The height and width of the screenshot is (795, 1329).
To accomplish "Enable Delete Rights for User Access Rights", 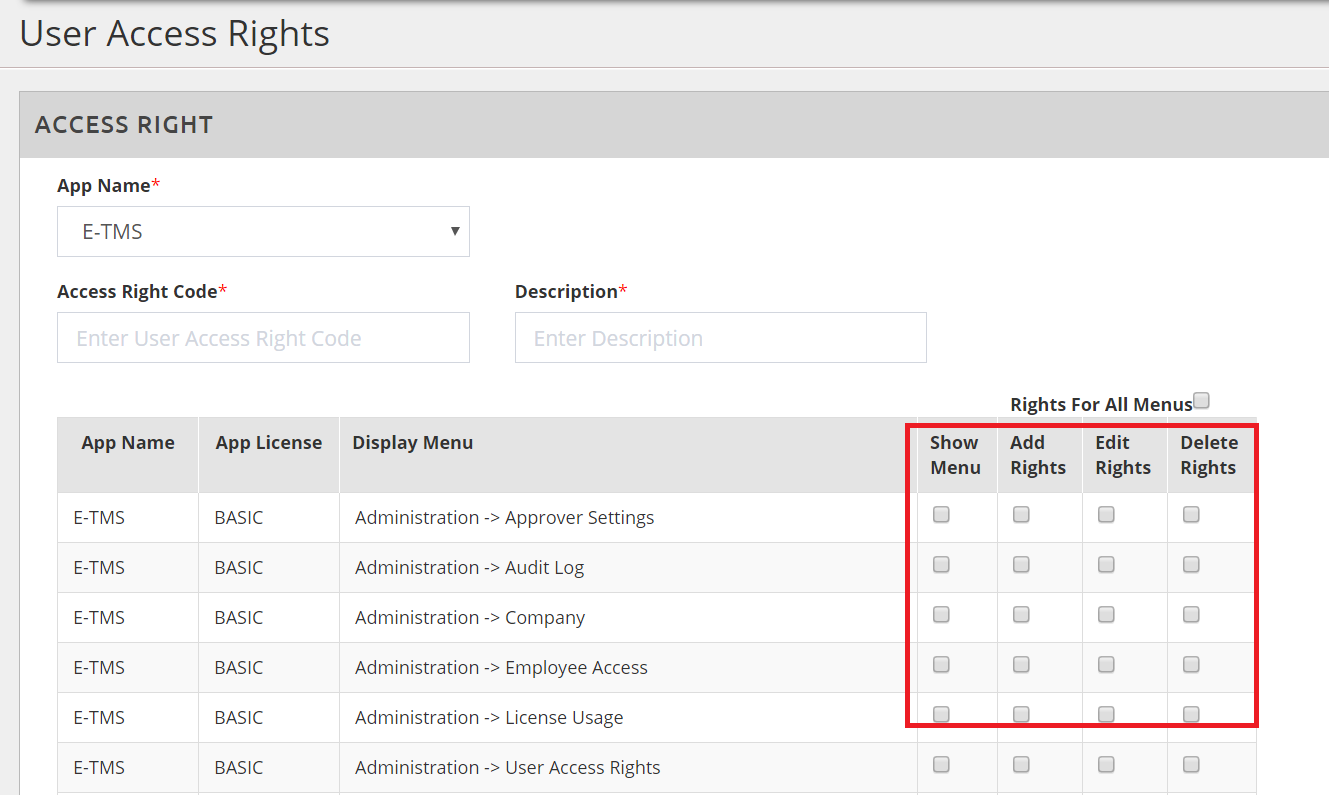I will (x=1191, y=765).
